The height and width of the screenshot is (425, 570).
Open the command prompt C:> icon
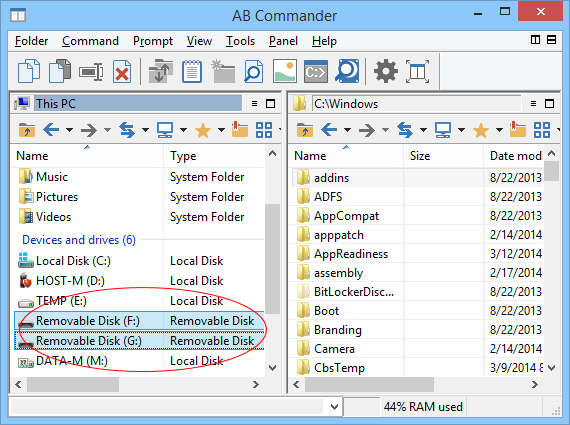coord(316,72)
